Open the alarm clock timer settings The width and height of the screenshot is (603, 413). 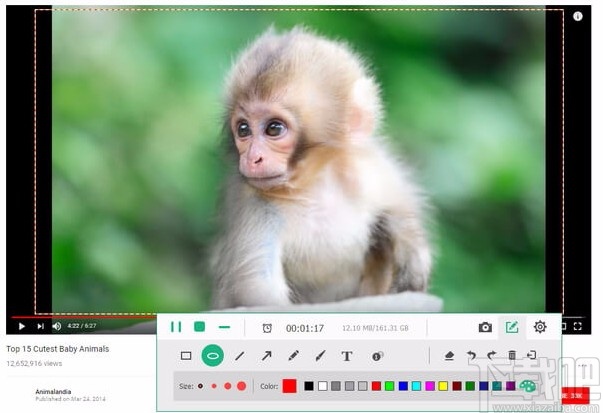click(x=267, y=328)
